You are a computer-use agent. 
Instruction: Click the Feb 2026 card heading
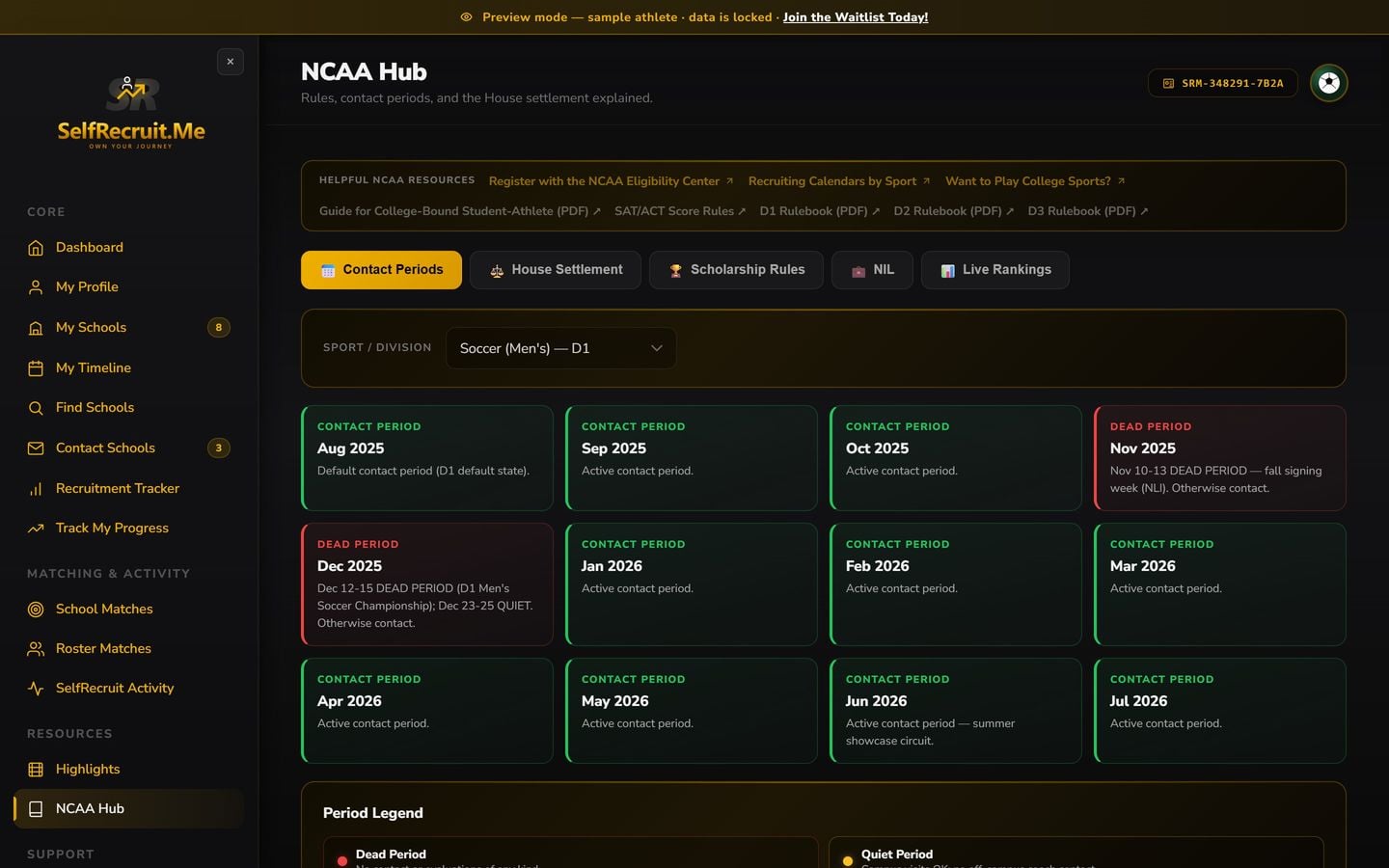[x=877, y=566]
